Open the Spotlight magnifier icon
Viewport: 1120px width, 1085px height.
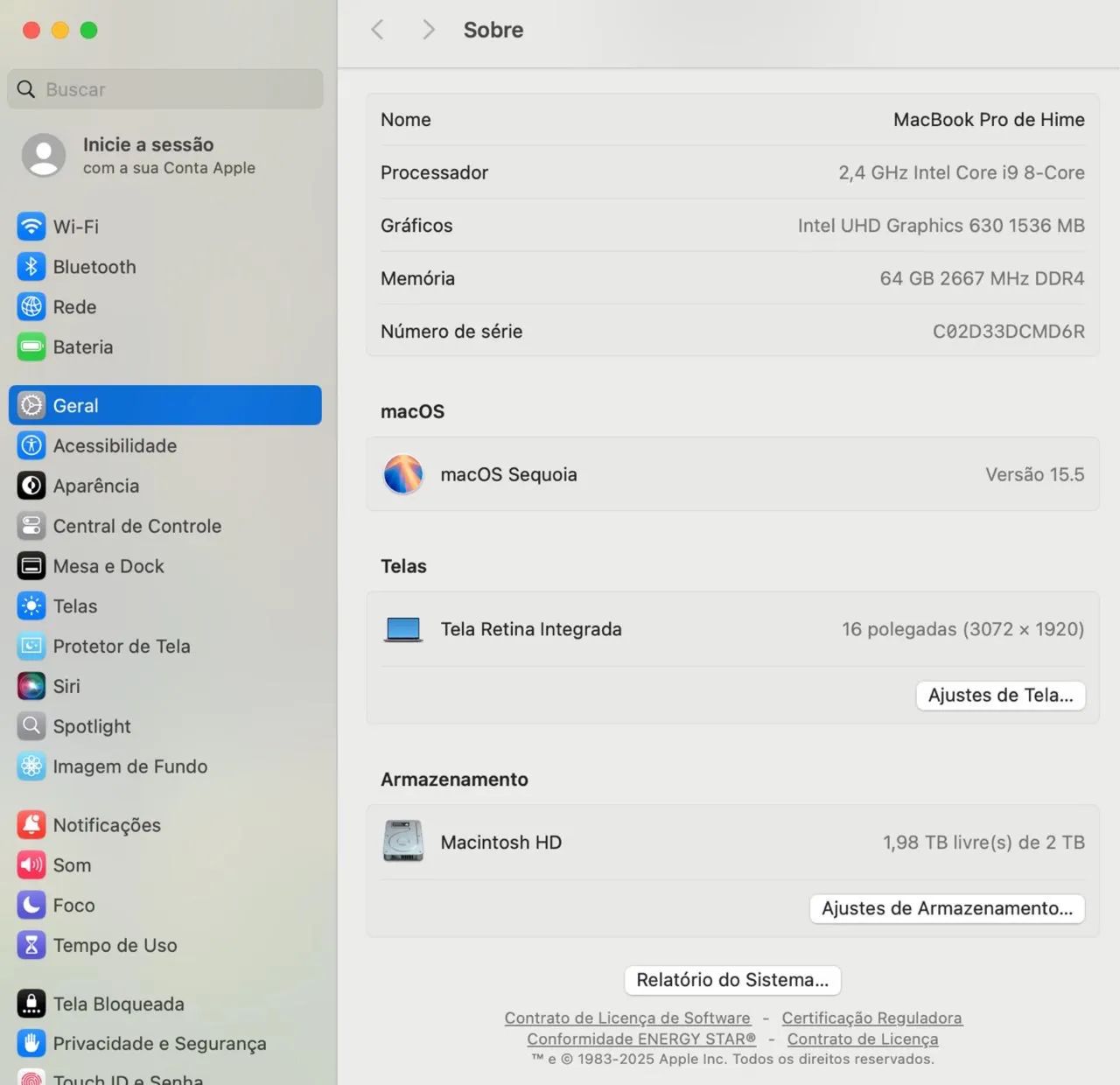pos(31,726)
